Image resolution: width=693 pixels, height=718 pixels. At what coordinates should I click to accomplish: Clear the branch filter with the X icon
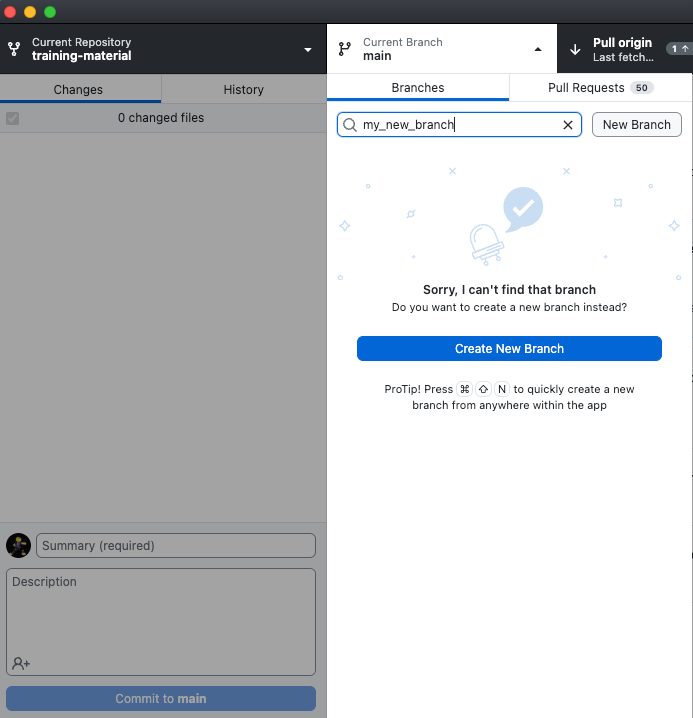568,125
